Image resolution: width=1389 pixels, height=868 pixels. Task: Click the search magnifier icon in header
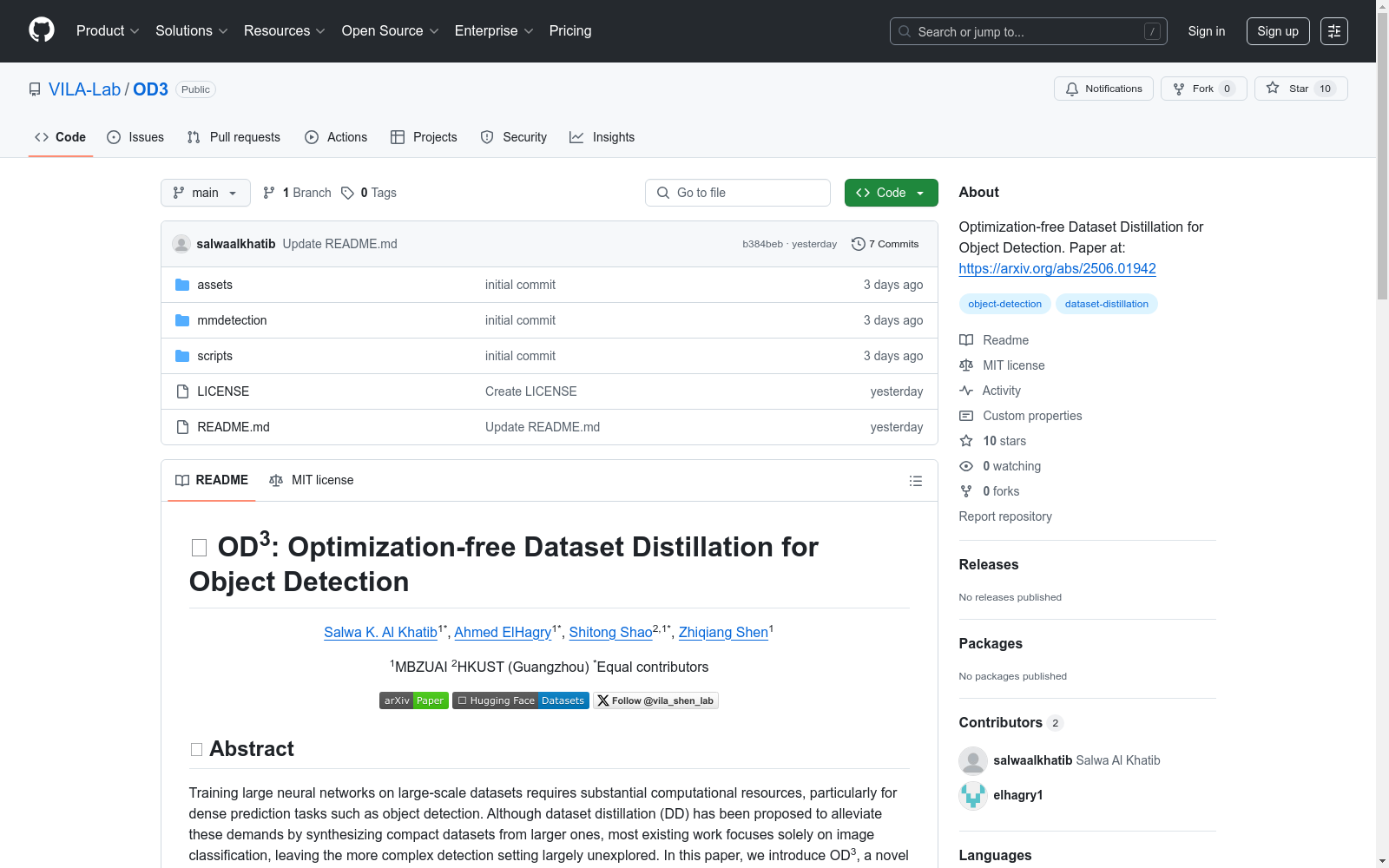[x=905, y=31]
